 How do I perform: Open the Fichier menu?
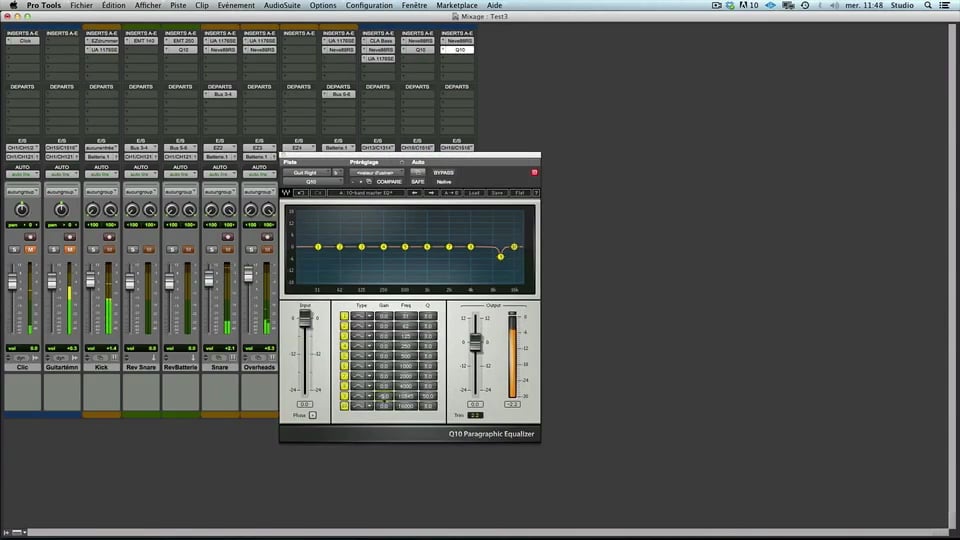tap(81, 5)
